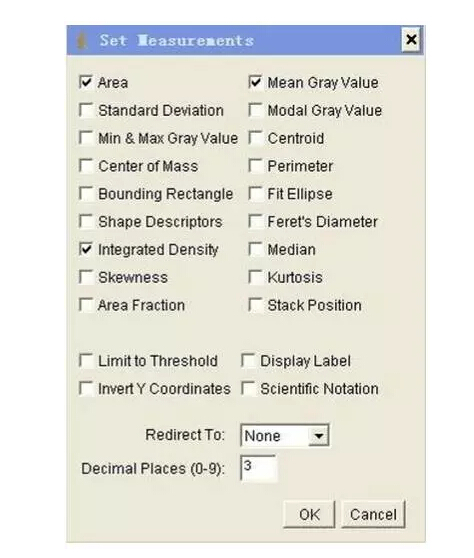Image resolution: width=474 pixels, height=558 pixels.
Task: Enable the Limit to Threshold option
Action: click(86, 360)
